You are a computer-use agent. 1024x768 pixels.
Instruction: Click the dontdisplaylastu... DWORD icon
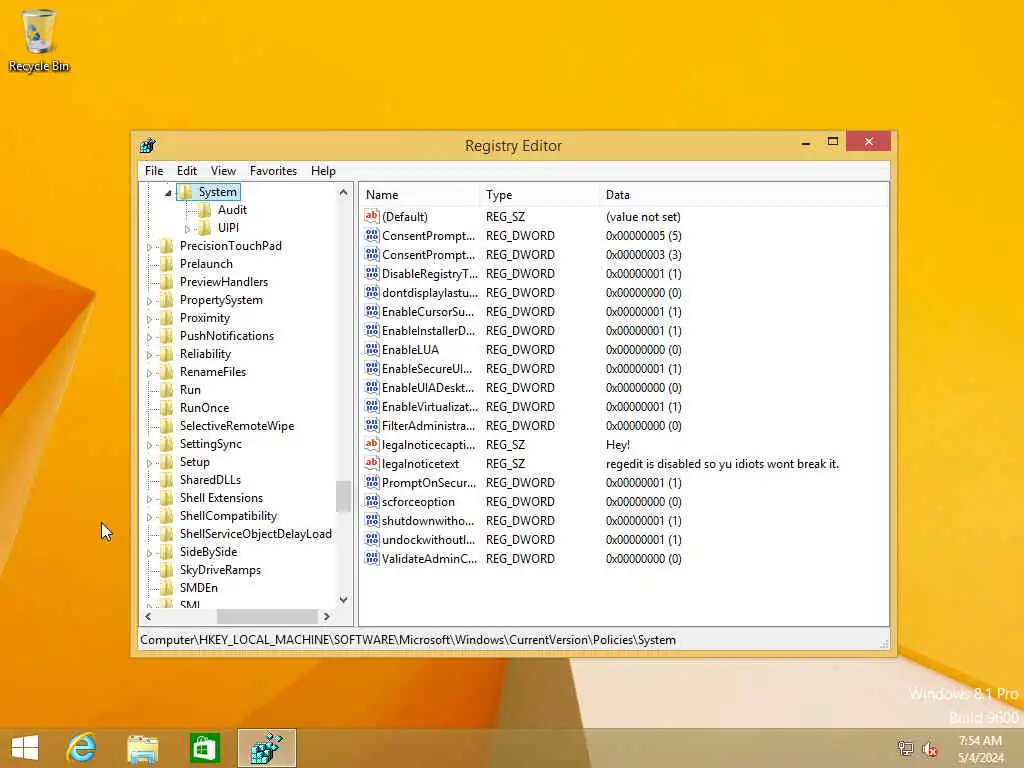372,292
